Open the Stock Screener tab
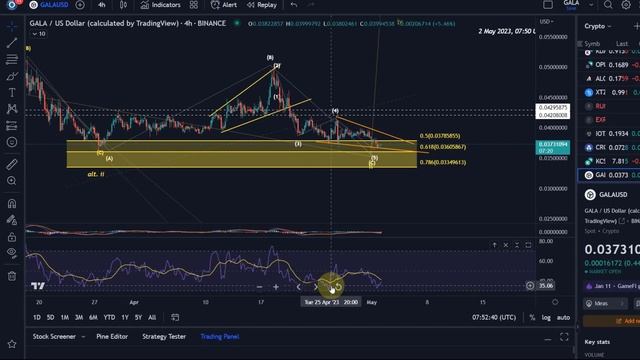This screenshot has width=640, height=360. (54, 336)
